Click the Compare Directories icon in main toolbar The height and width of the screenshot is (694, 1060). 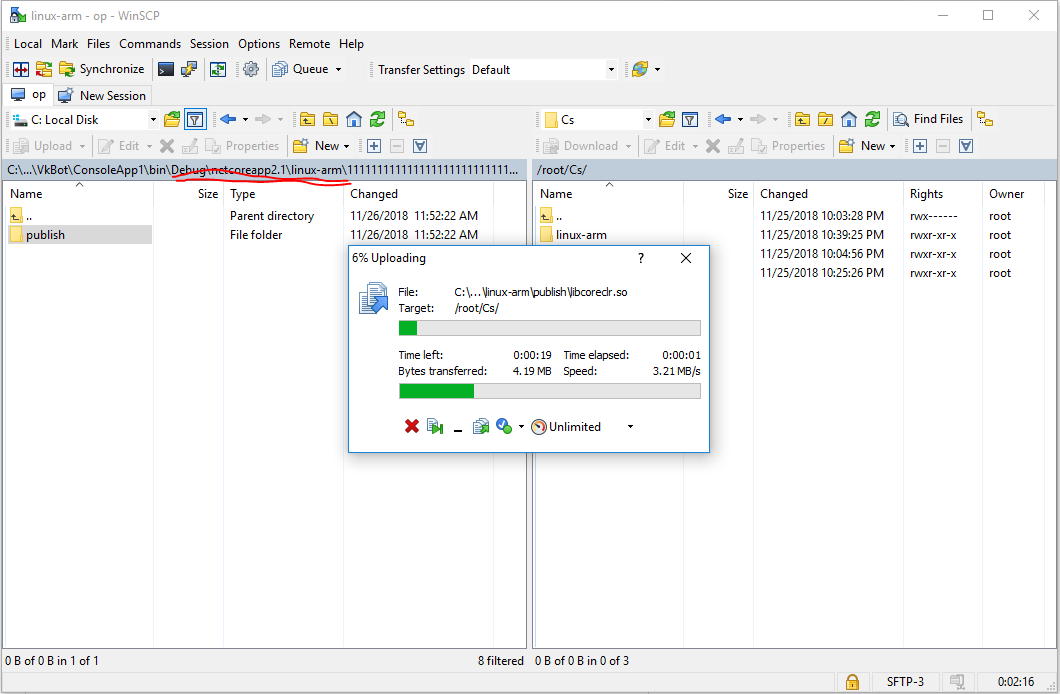click(x=21, y=69)
